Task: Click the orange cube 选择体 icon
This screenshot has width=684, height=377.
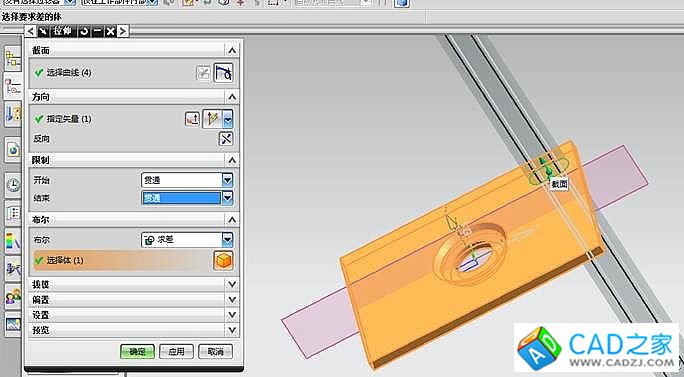Action: tap(223, 260)
